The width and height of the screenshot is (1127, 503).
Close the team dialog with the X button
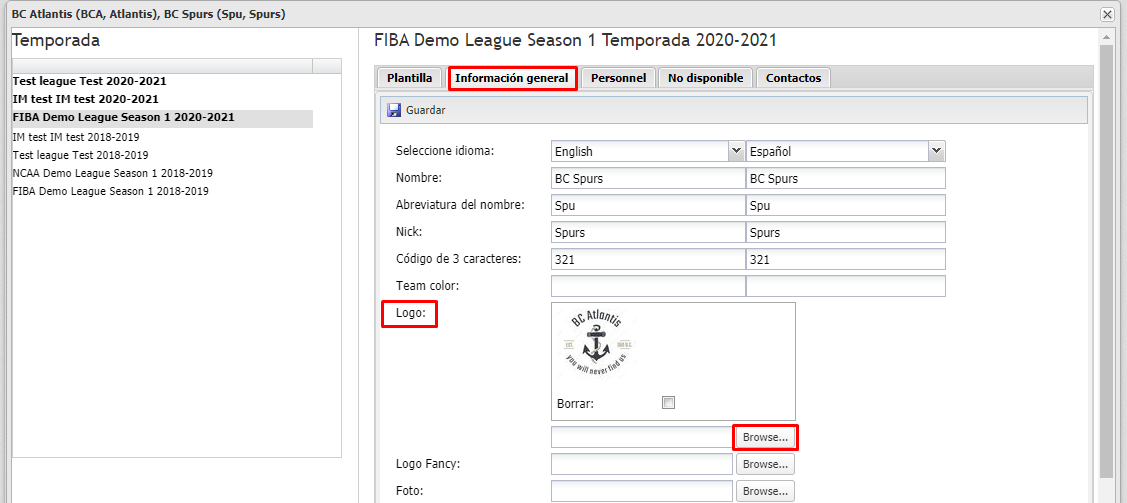tap(1106, 14)
